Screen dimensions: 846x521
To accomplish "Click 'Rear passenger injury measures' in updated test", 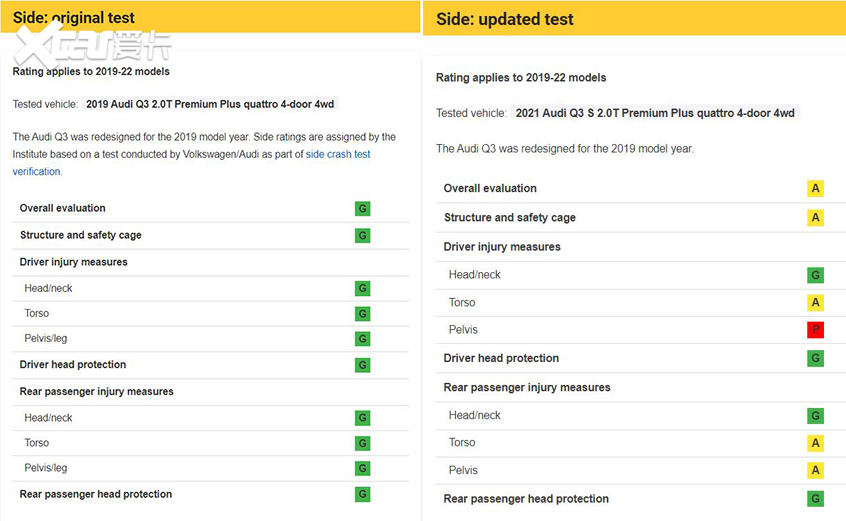I will 527,387.
